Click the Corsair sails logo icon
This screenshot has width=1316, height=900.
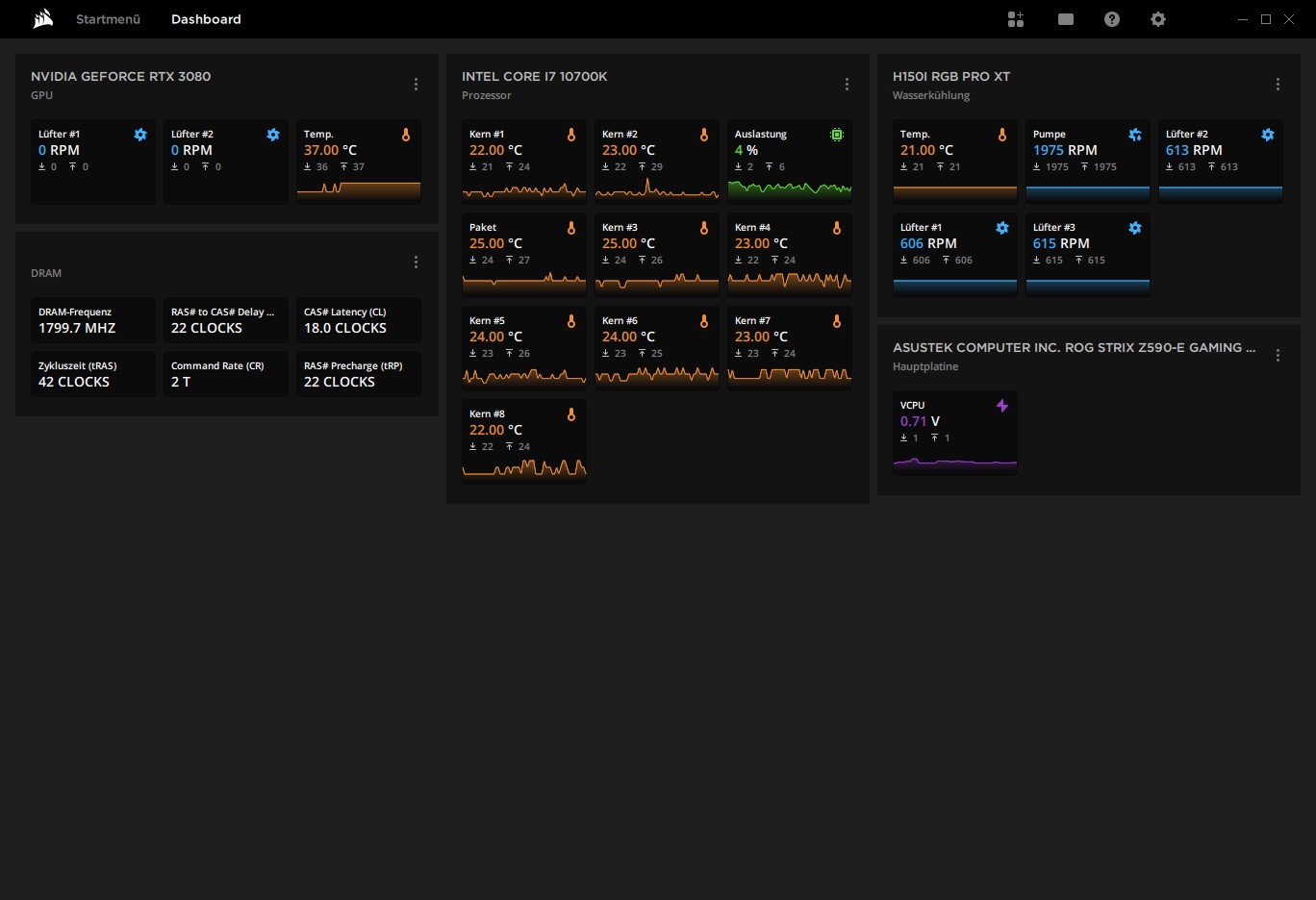click(x=43, y=19)
